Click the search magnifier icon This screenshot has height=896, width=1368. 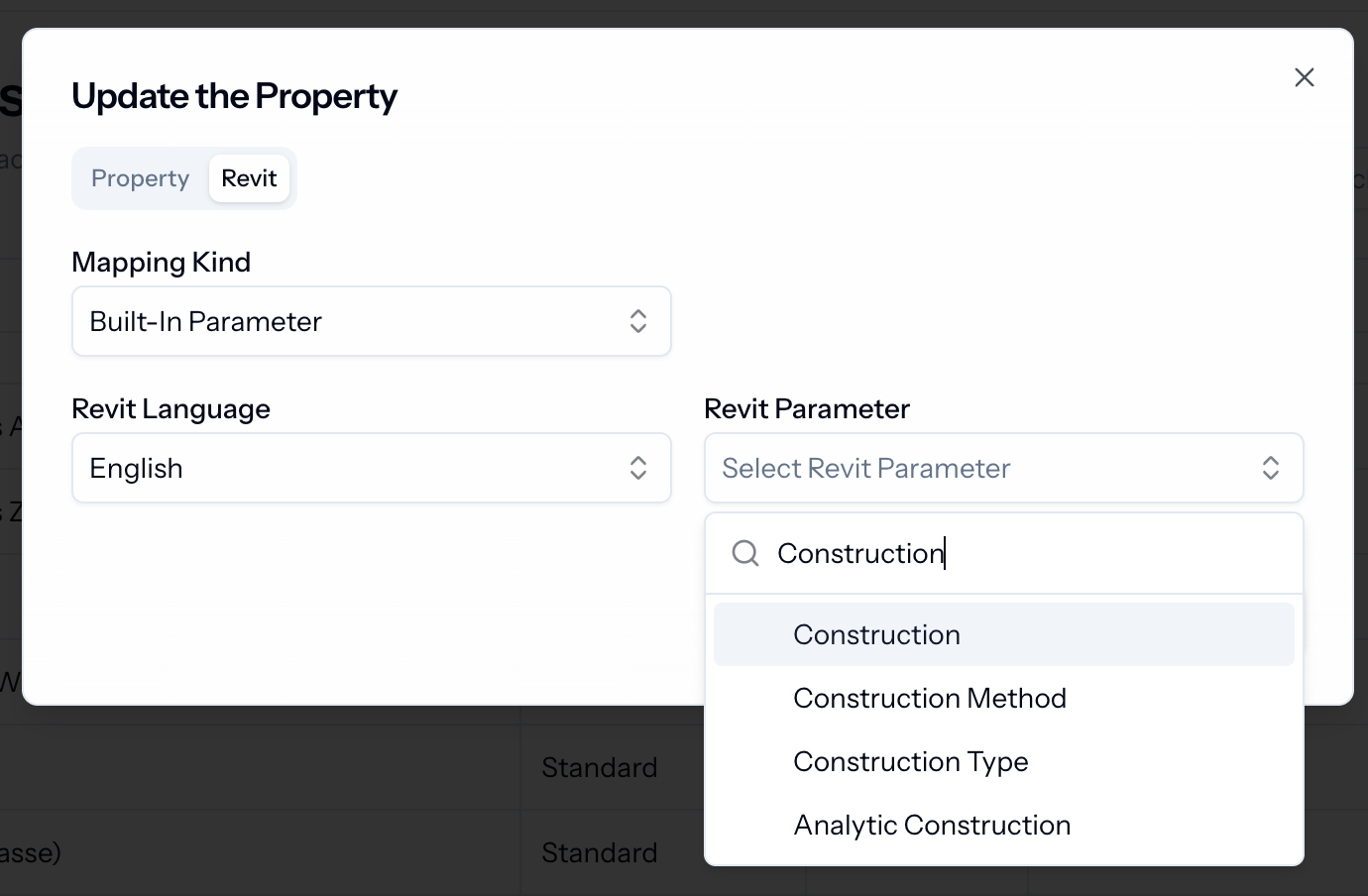745,553
